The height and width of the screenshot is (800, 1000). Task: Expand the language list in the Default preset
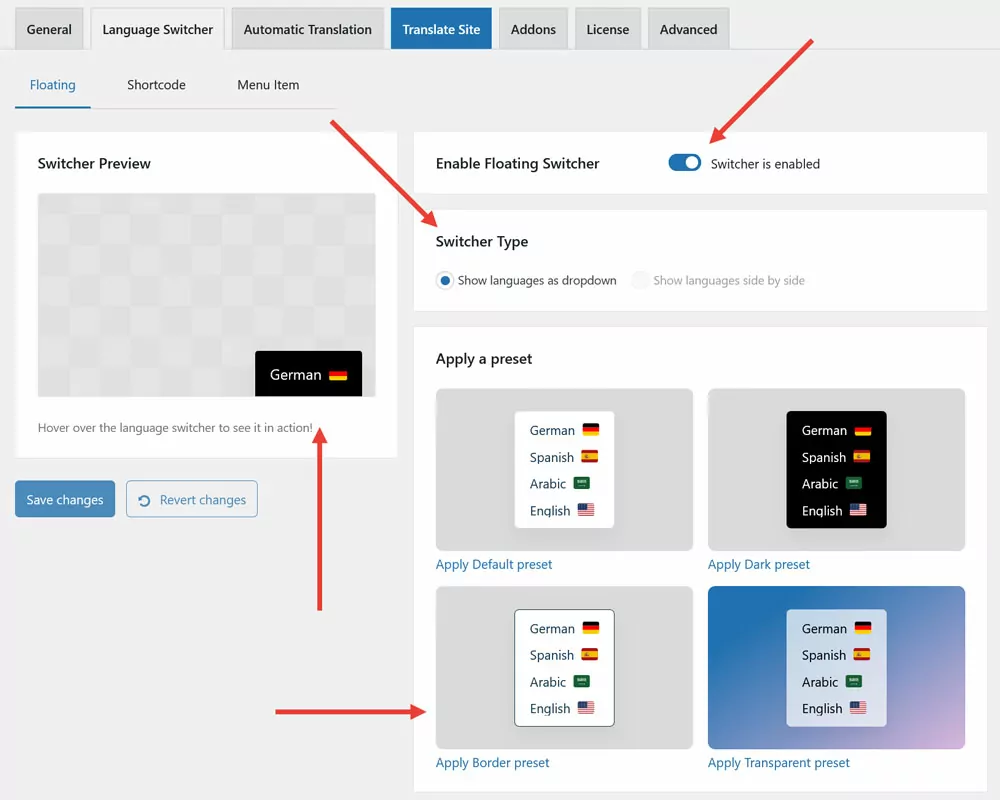(x=564, y=470)
